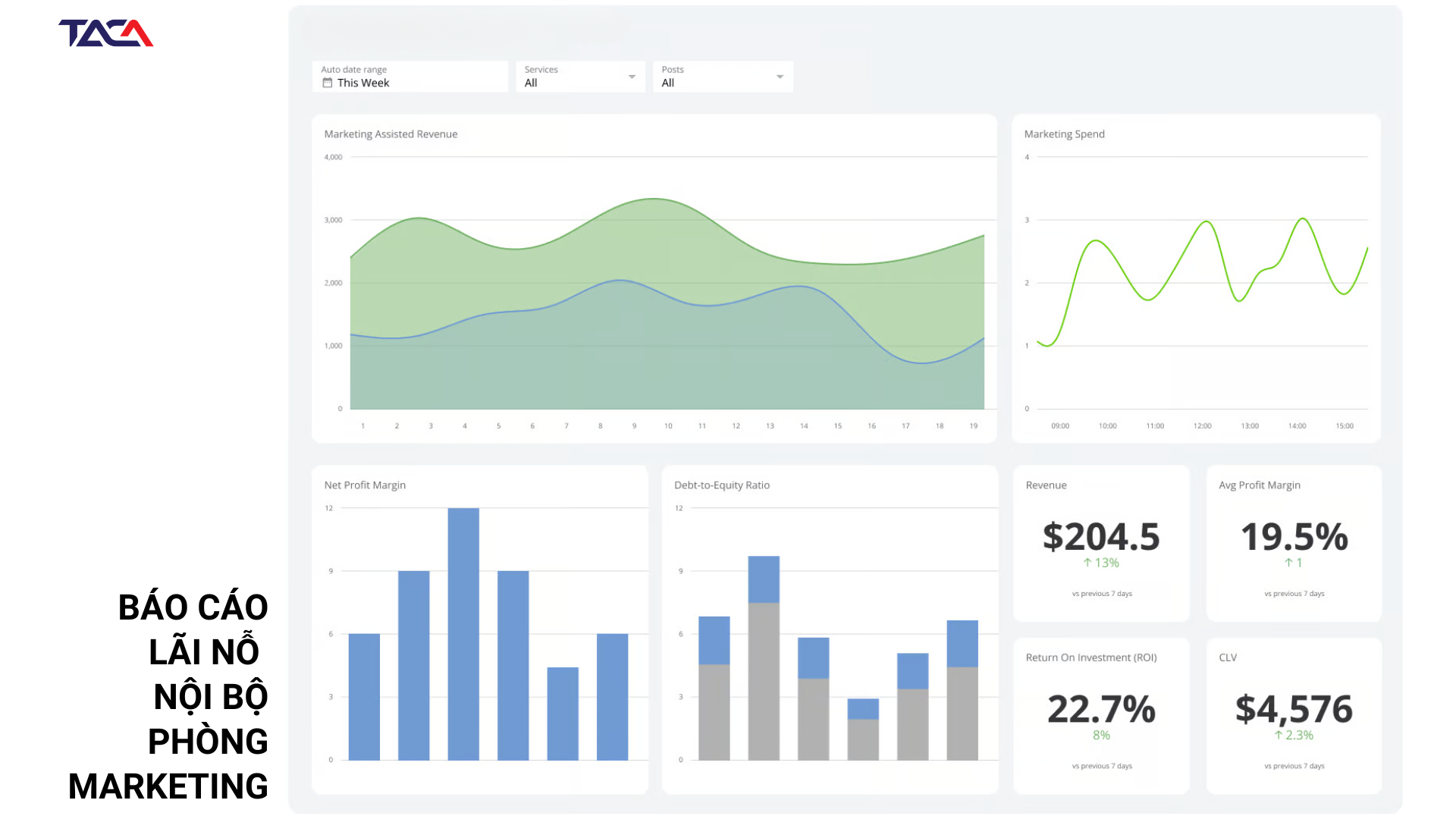The height and width of the screenshot is (819, 1456).
Task: Click the Avg Profit Margin label
Action: (1259, 485)
